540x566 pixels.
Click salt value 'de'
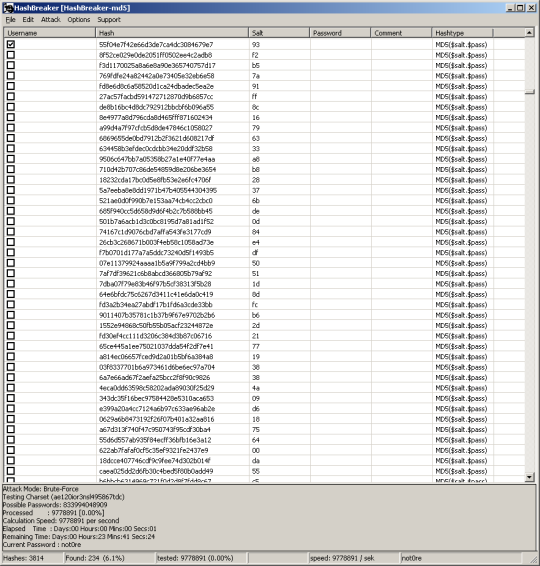click(256, 211)
